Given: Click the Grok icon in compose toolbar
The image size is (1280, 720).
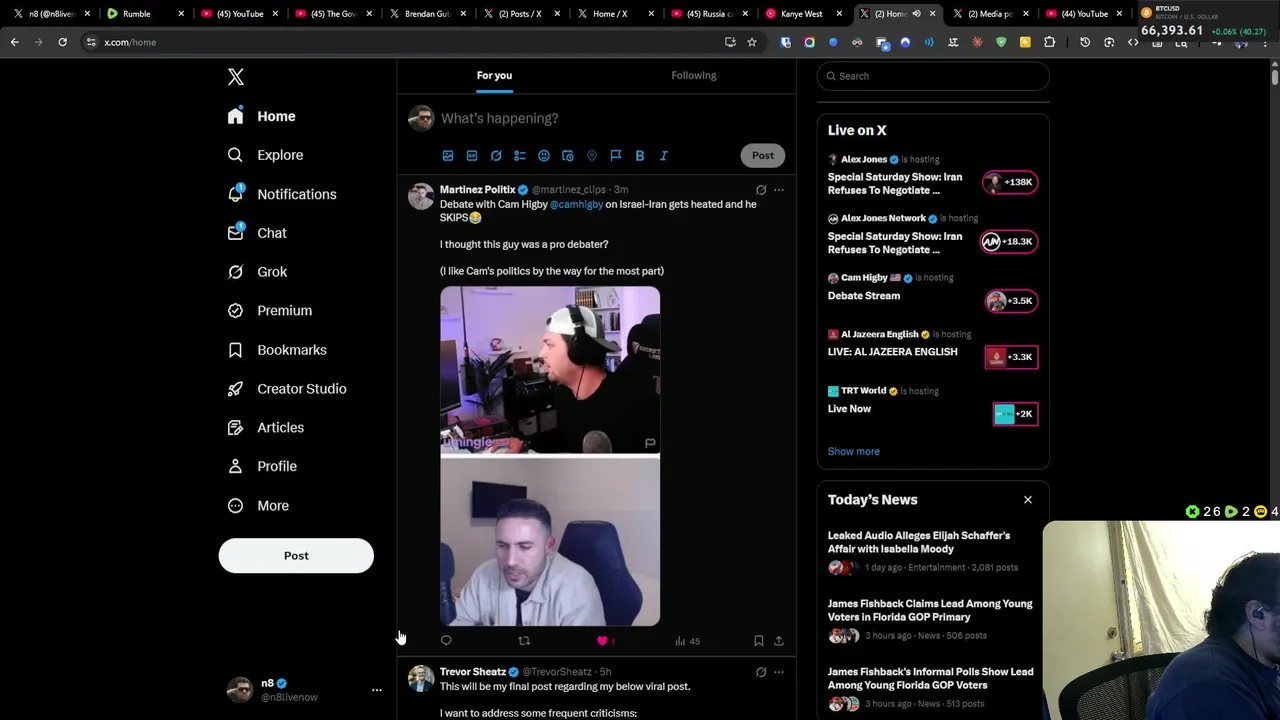Looking at the screenshot, I should coord(496,156).
